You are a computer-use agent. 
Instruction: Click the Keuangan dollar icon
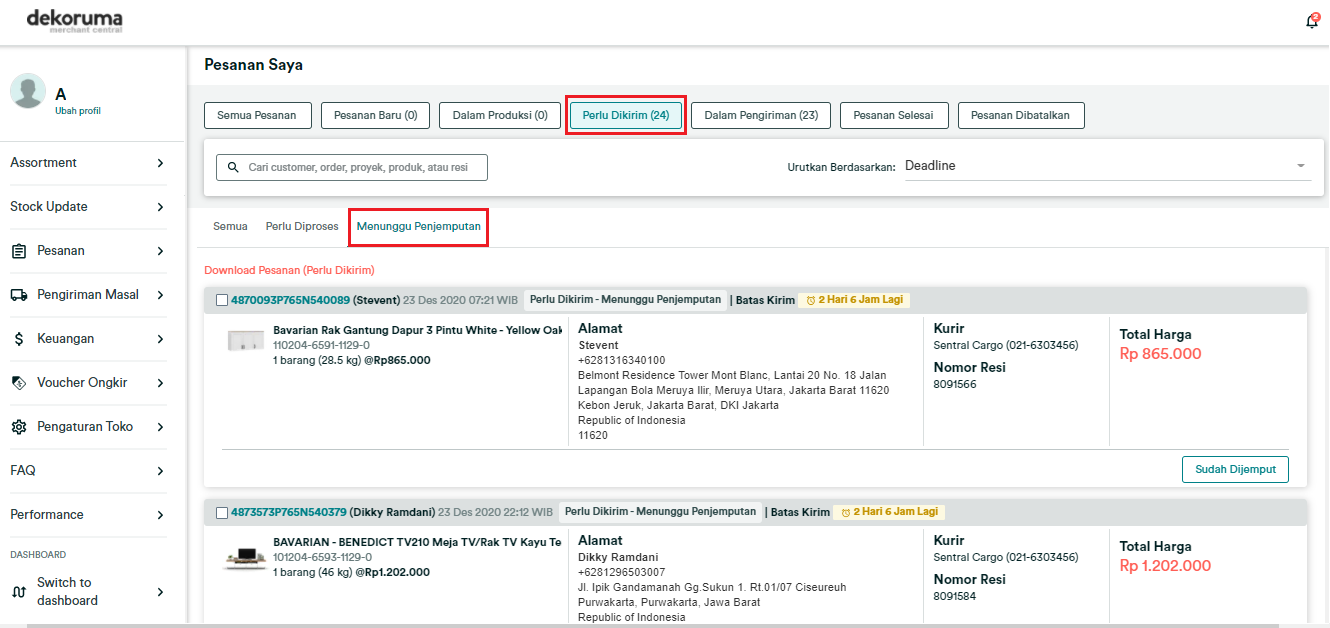pos(18,339)
